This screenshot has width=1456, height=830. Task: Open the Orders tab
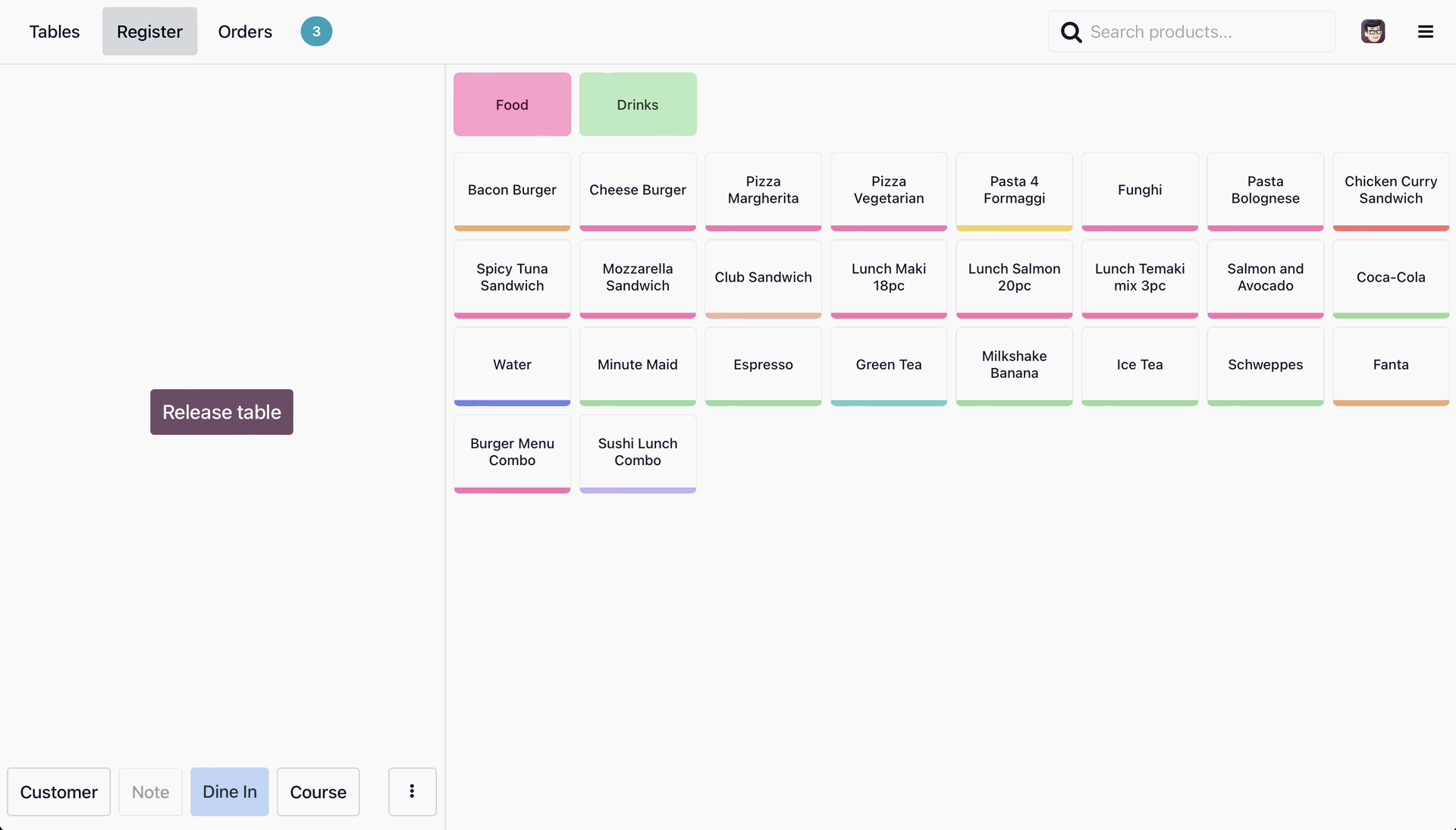(245, 31)
